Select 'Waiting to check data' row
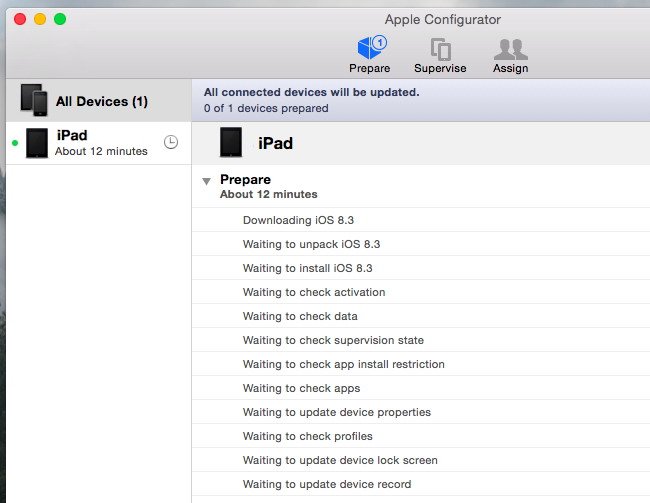Viewport: 650px width, 503px height. [421, 316]
